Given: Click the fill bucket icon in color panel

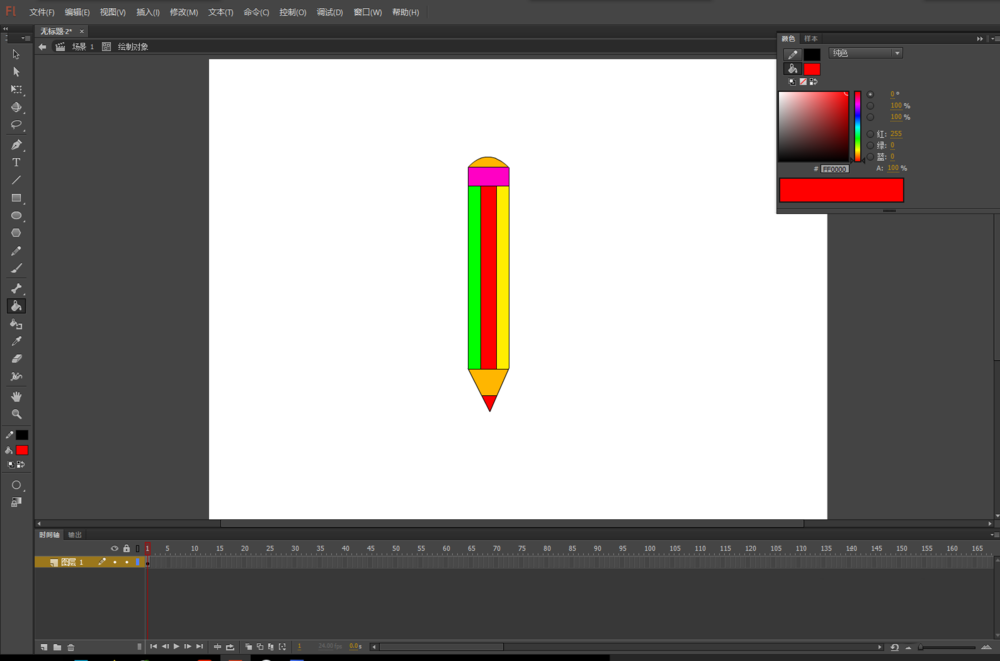Looking at the screenshot, I should click(792, 69).
